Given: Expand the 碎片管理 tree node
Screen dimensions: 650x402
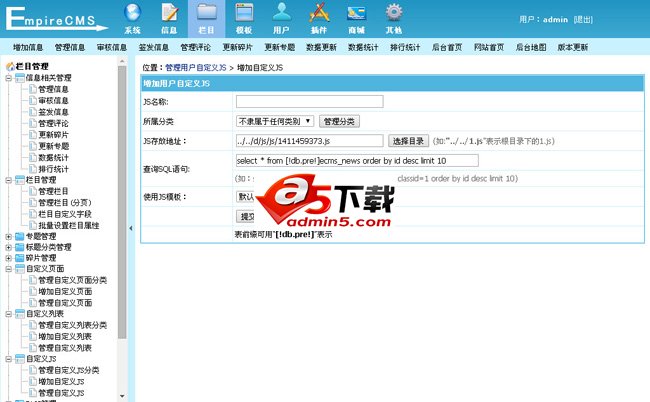Looking at the screenshot, I should [8, 258].
